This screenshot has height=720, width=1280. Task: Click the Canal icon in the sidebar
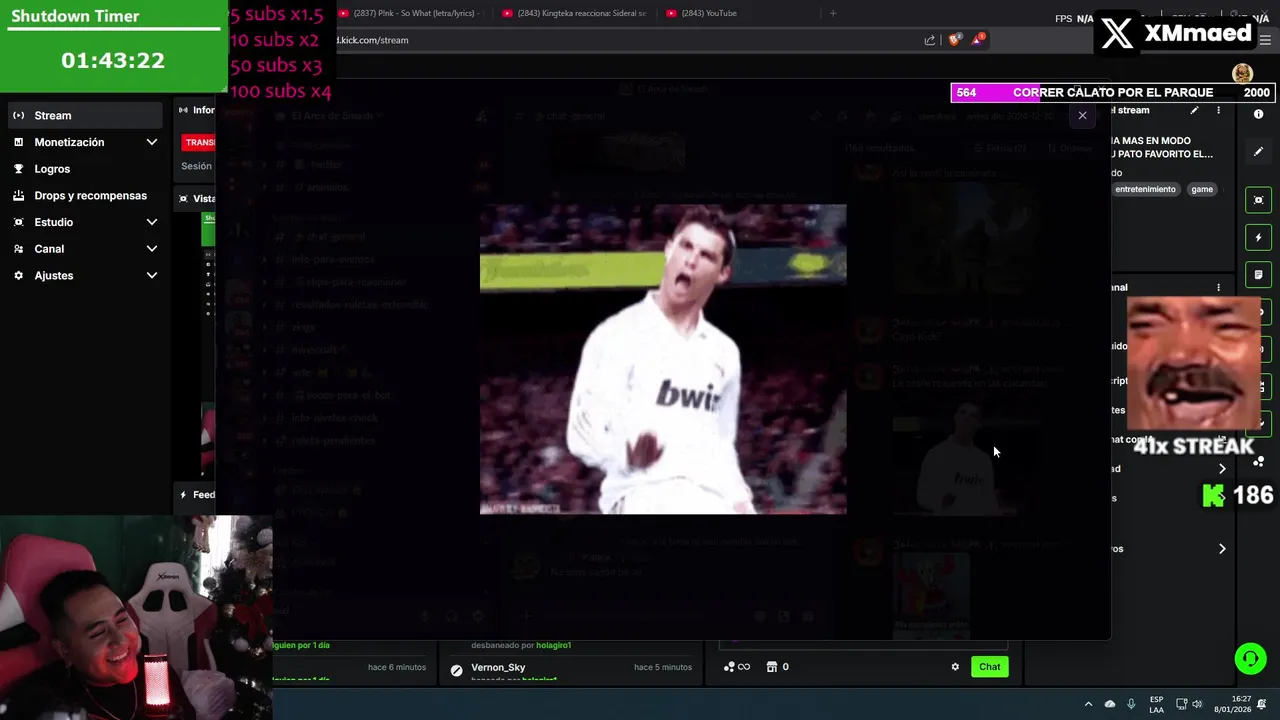point(18,249)
